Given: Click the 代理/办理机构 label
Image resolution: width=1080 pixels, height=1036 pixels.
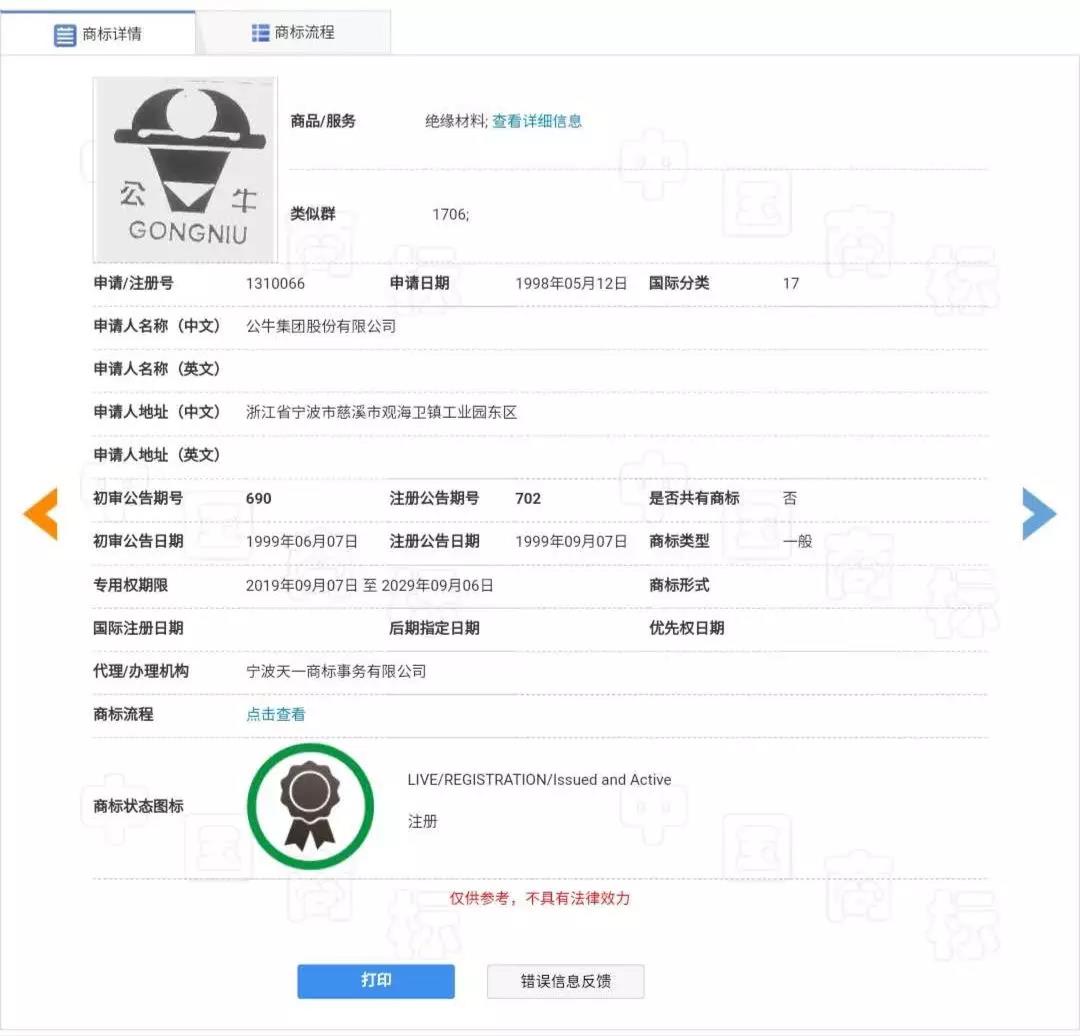Looking at the screenshot, I should click(141, 671).
